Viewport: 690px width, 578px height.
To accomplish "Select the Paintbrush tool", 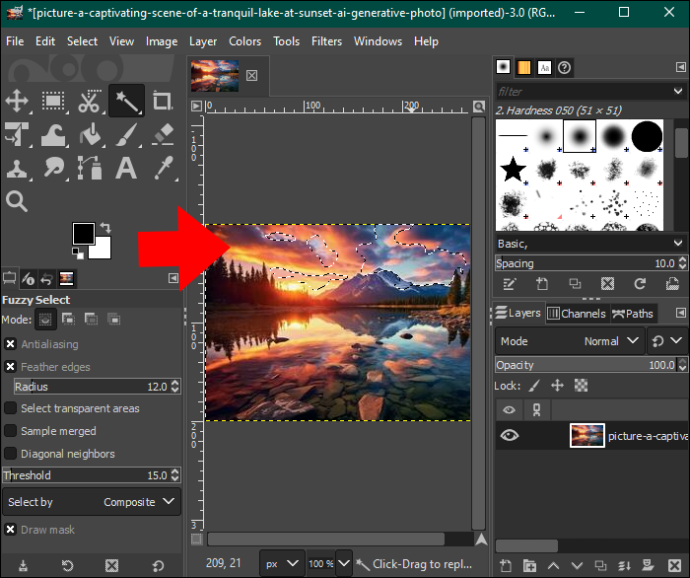I will tap(126, 134).
